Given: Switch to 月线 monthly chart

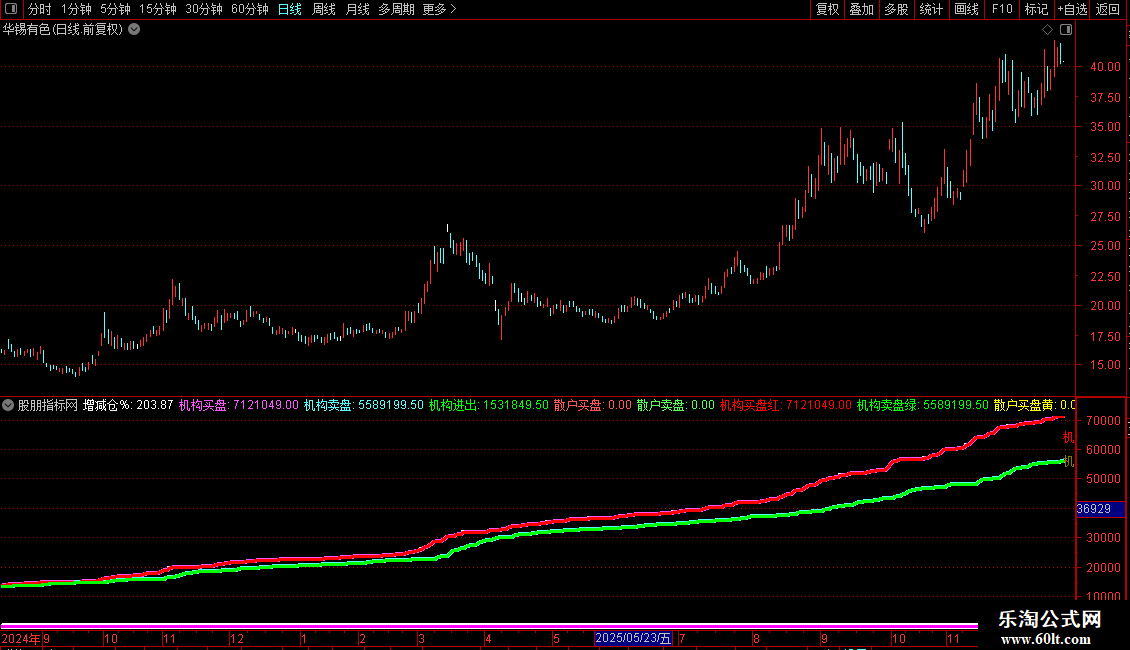Looking at the screenshot, I should [x=357, y=9].
